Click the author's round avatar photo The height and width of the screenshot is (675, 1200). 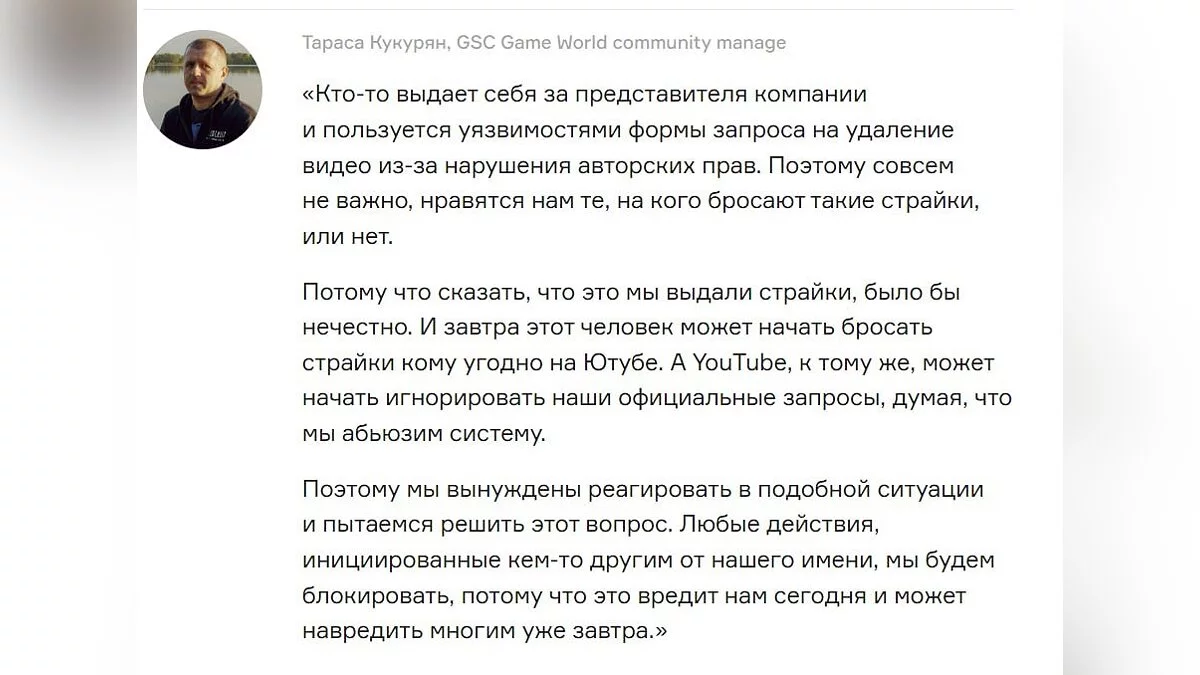click(203, 90)
